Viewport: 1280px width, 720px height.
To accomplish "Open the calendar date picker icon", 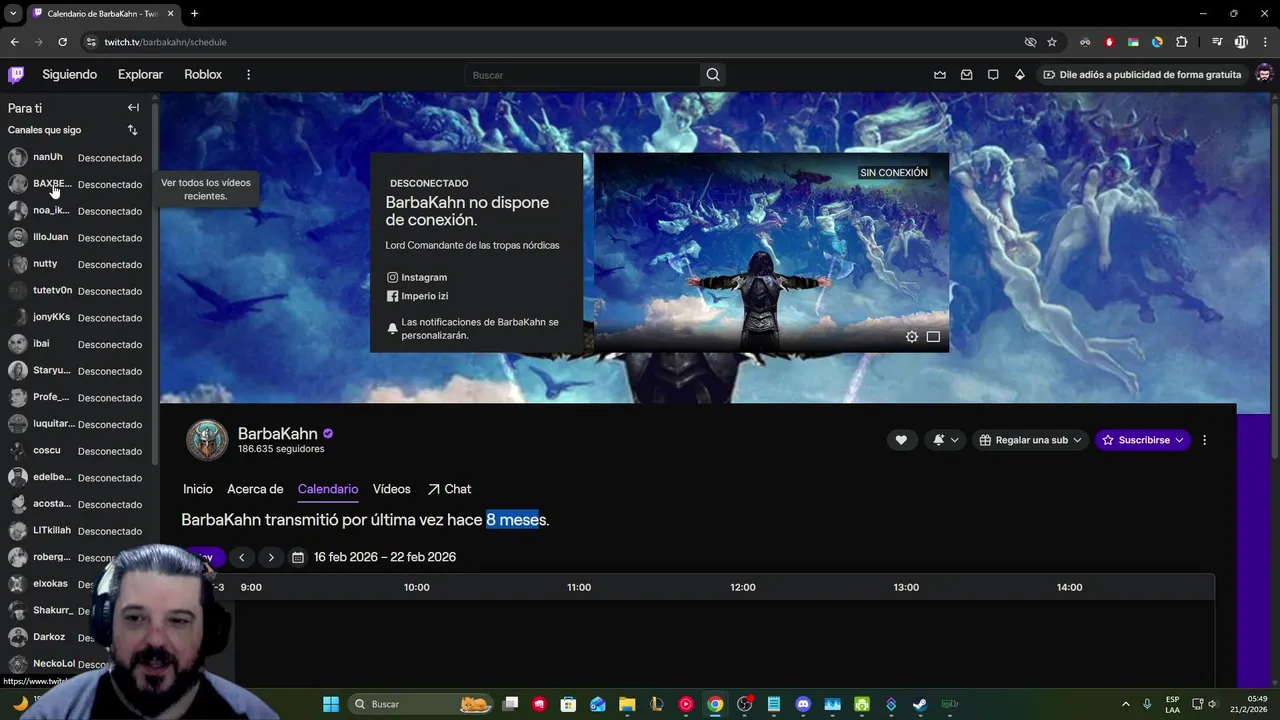I will coord(298,557).
